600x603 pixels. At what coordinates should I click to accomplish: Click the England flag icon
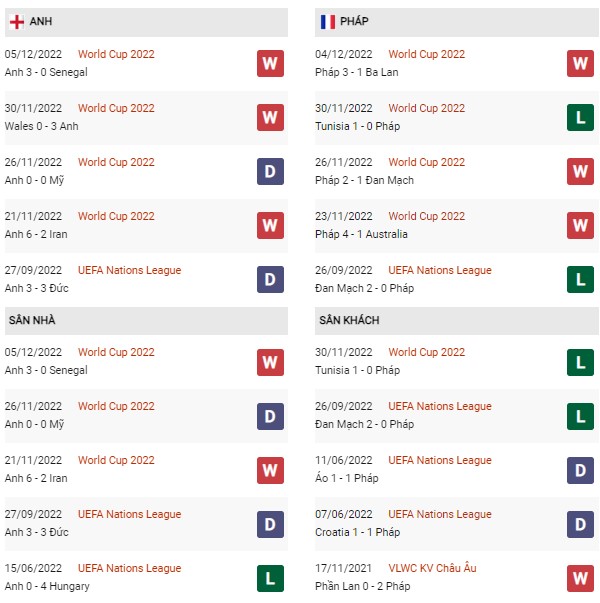click(x=18, y=21)
